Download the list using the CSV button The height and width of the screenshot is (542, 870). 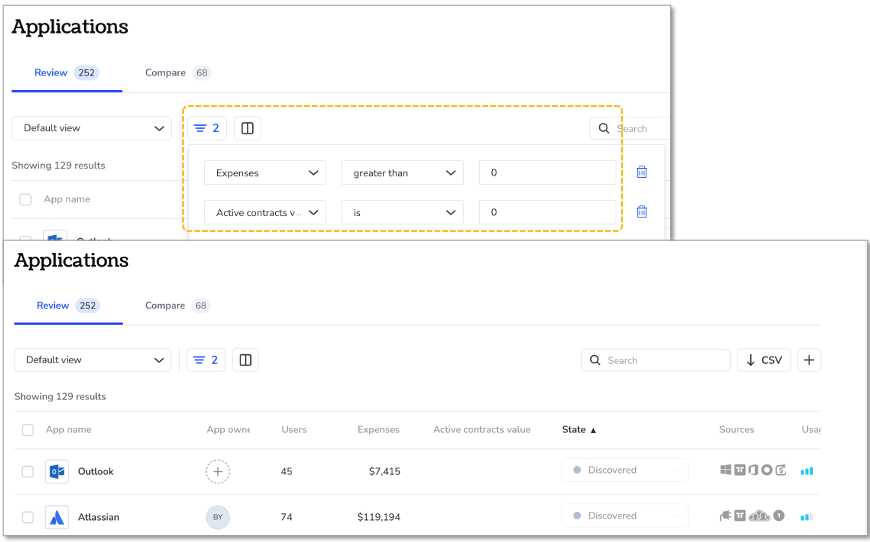coord(764,360)
